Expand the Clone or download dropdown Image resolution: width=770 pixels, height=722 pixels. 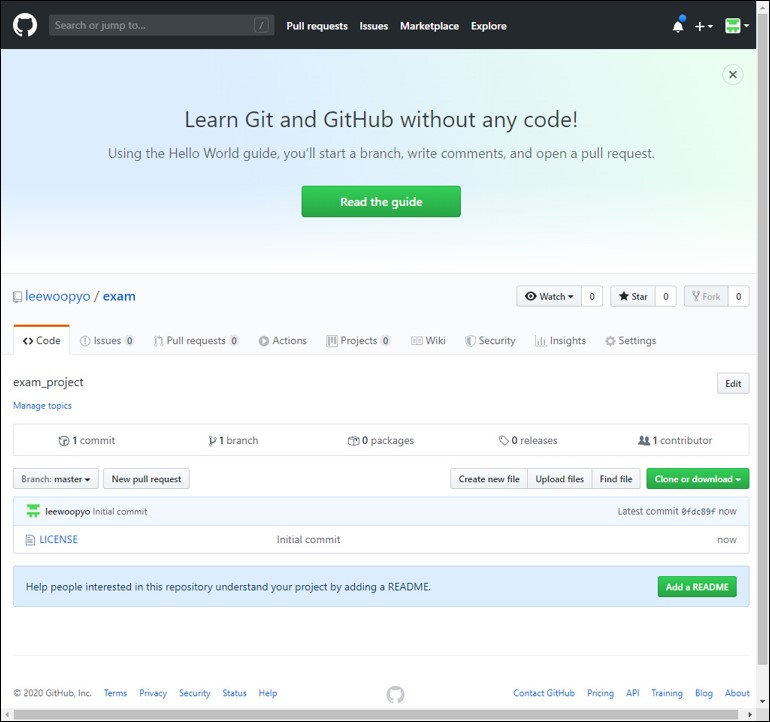click(x=698, y=479)
